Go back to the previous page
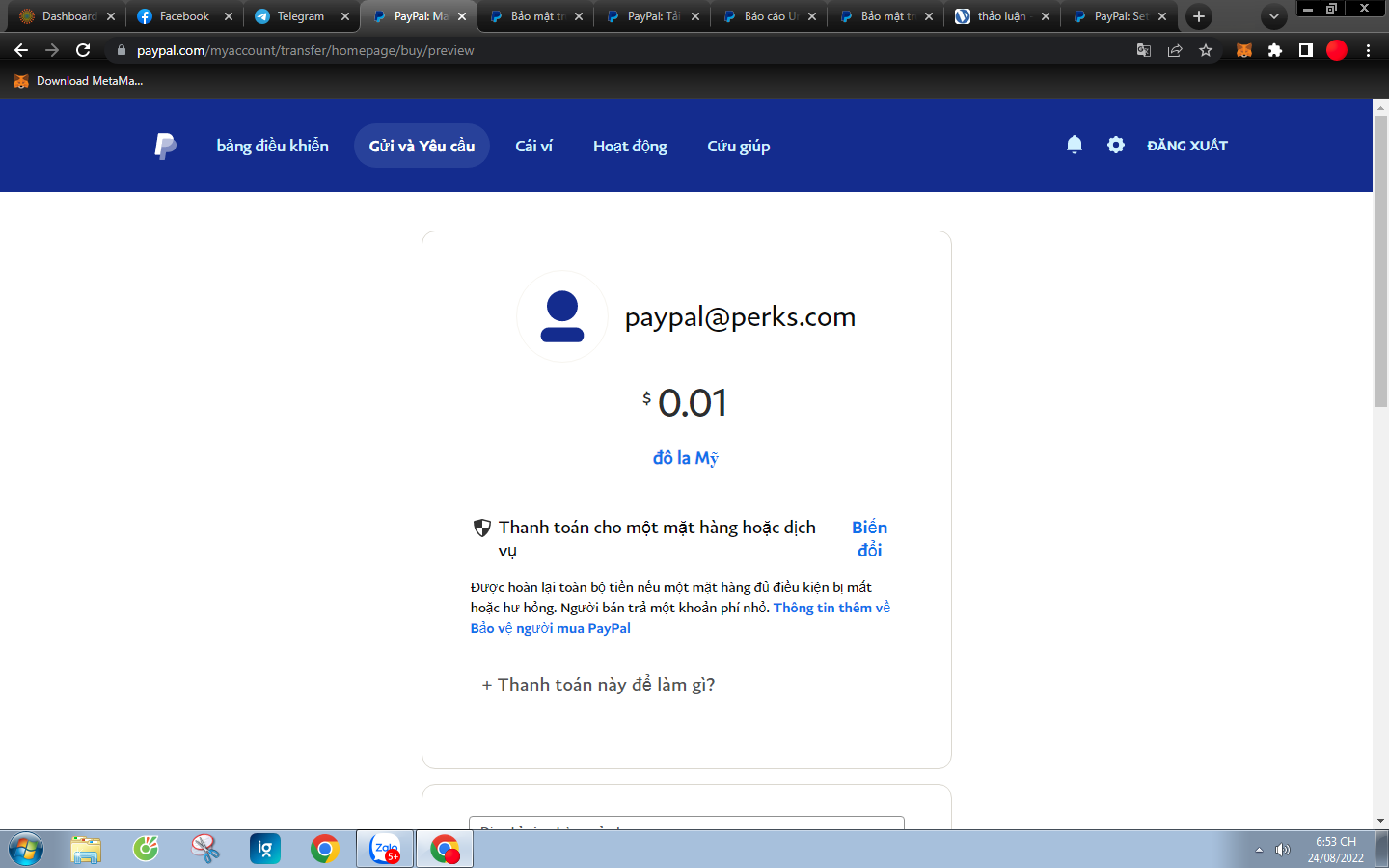This screenshot has width=1389, height=868. pos(21,50)
